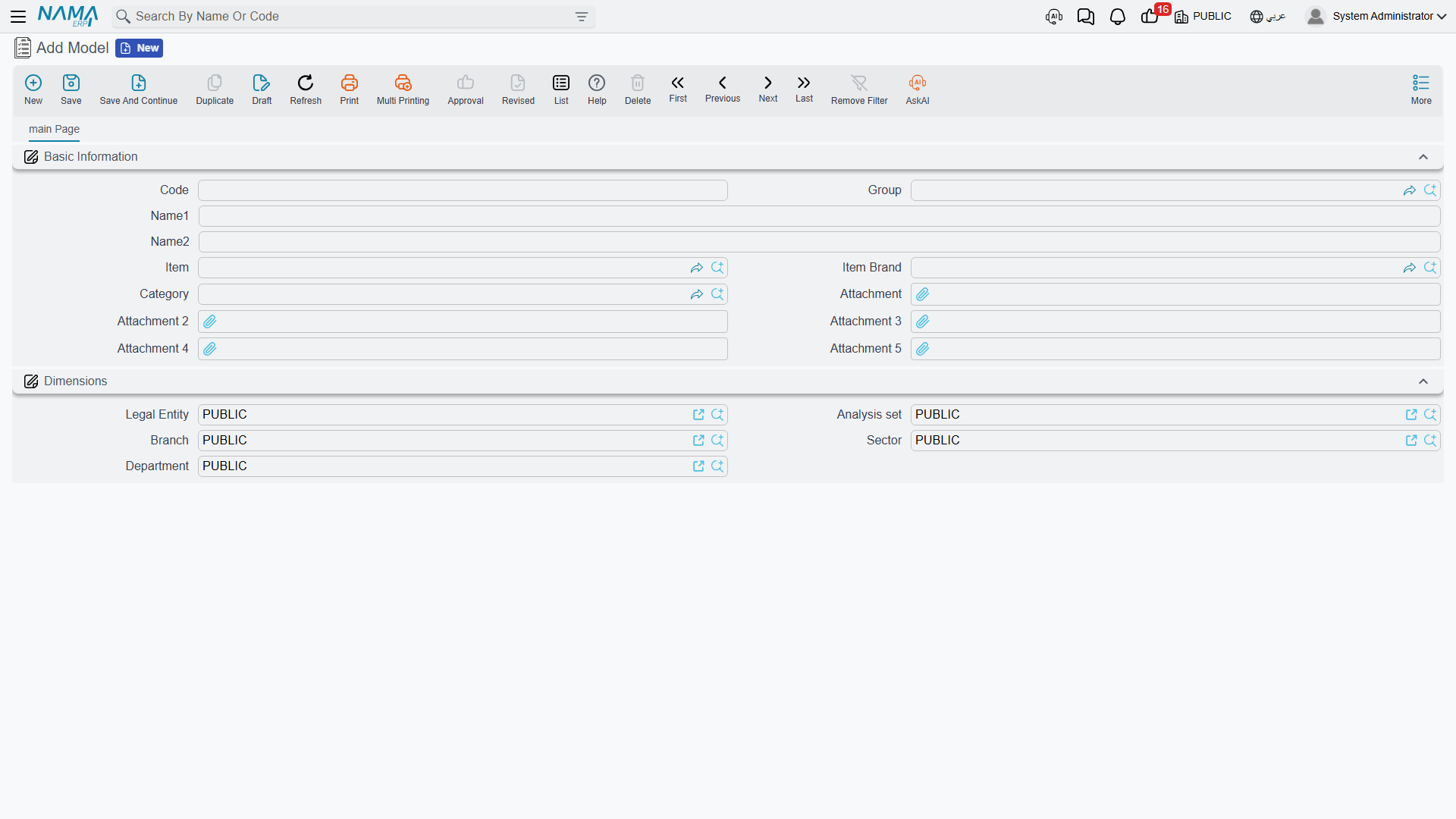Open linked record arrow for Item

pyautogui.click(x=697, y=268)
